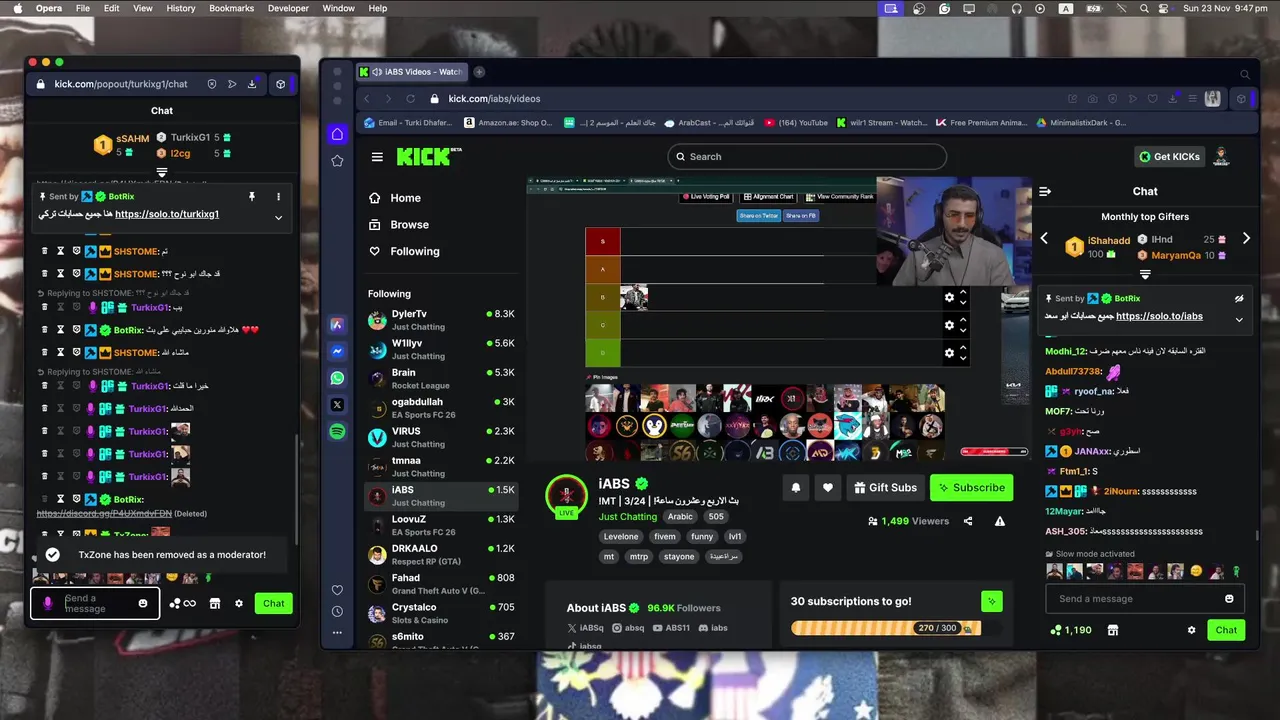Screen dimensions: 1280x720
Task: Open Opera WhatsApp sidebar icon
Action: click(x=337, y=378)
